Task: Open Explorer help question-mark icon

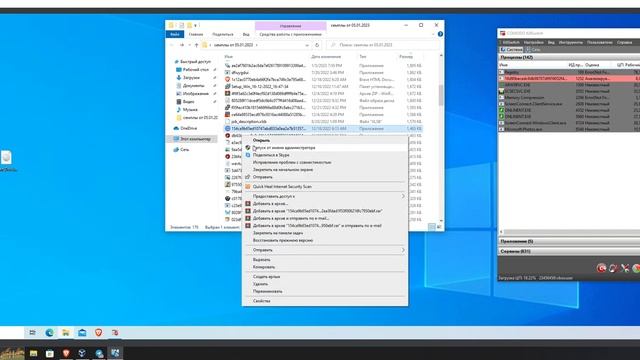Action: (440, 34)
